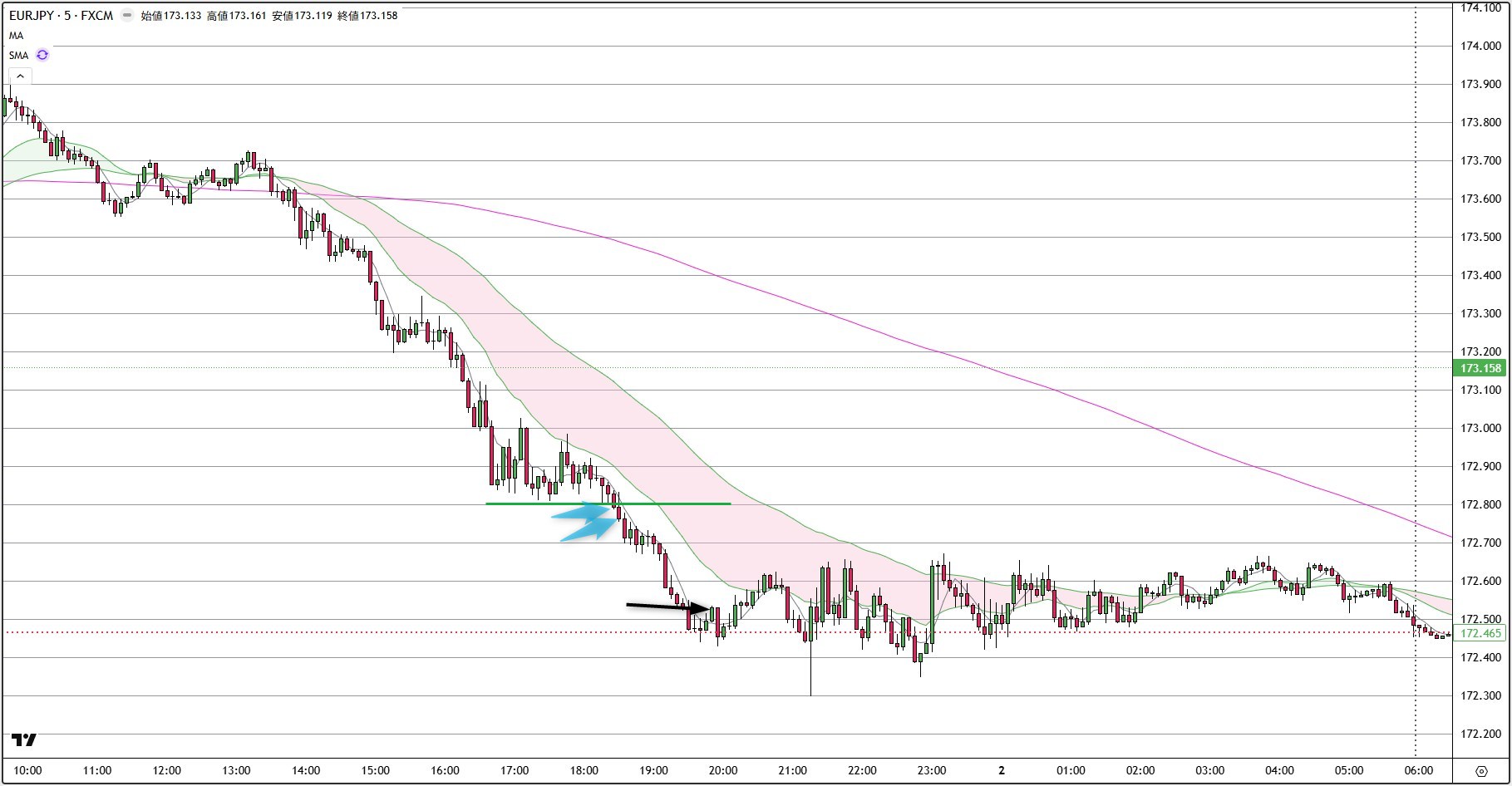This screenshot has width=1512, height=786.
Task: Click the gray market status dot
Action: 127,15
